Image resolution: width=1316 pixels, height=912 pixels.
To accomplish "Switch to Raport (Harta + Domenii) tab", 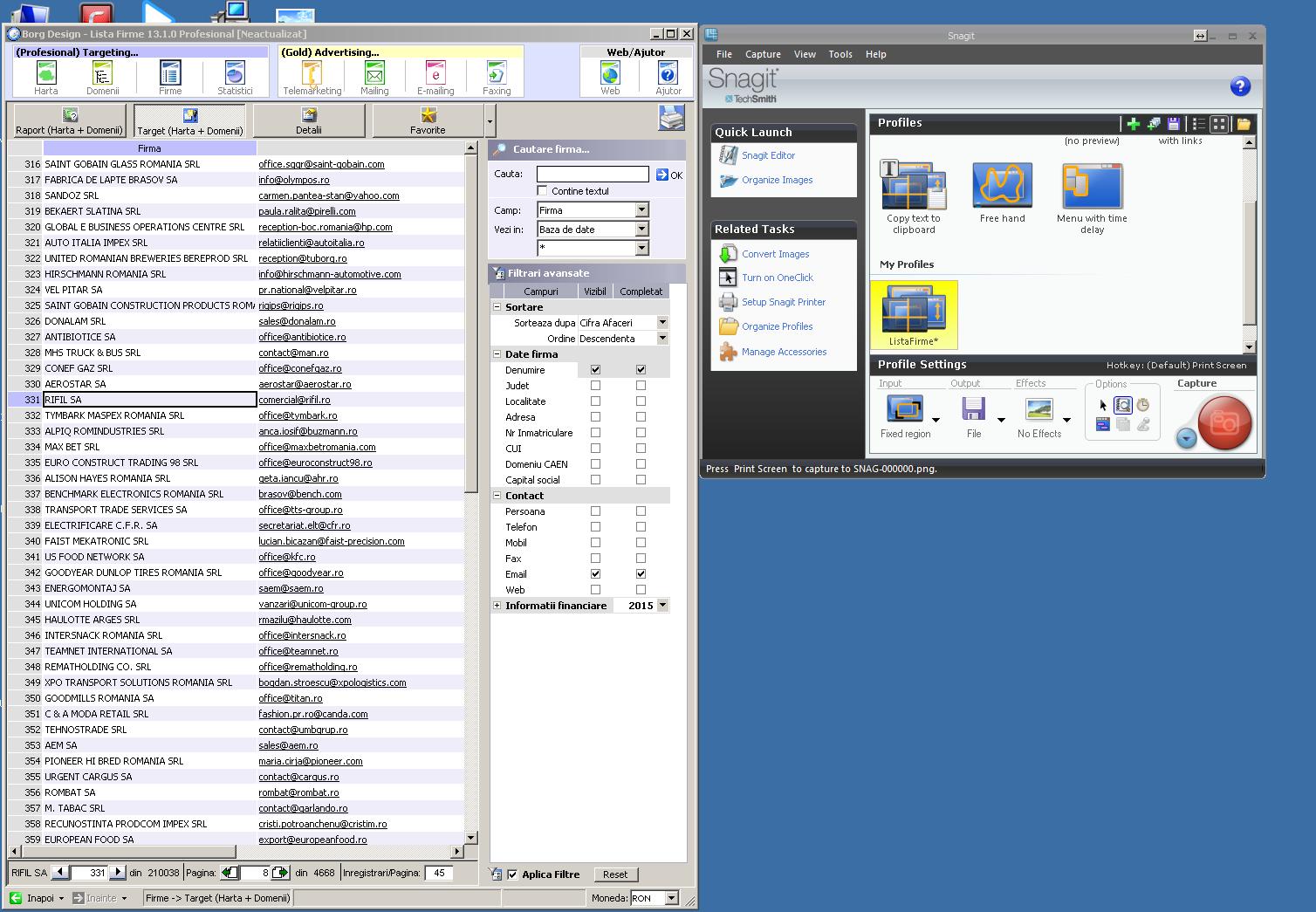I will point(70,120).
